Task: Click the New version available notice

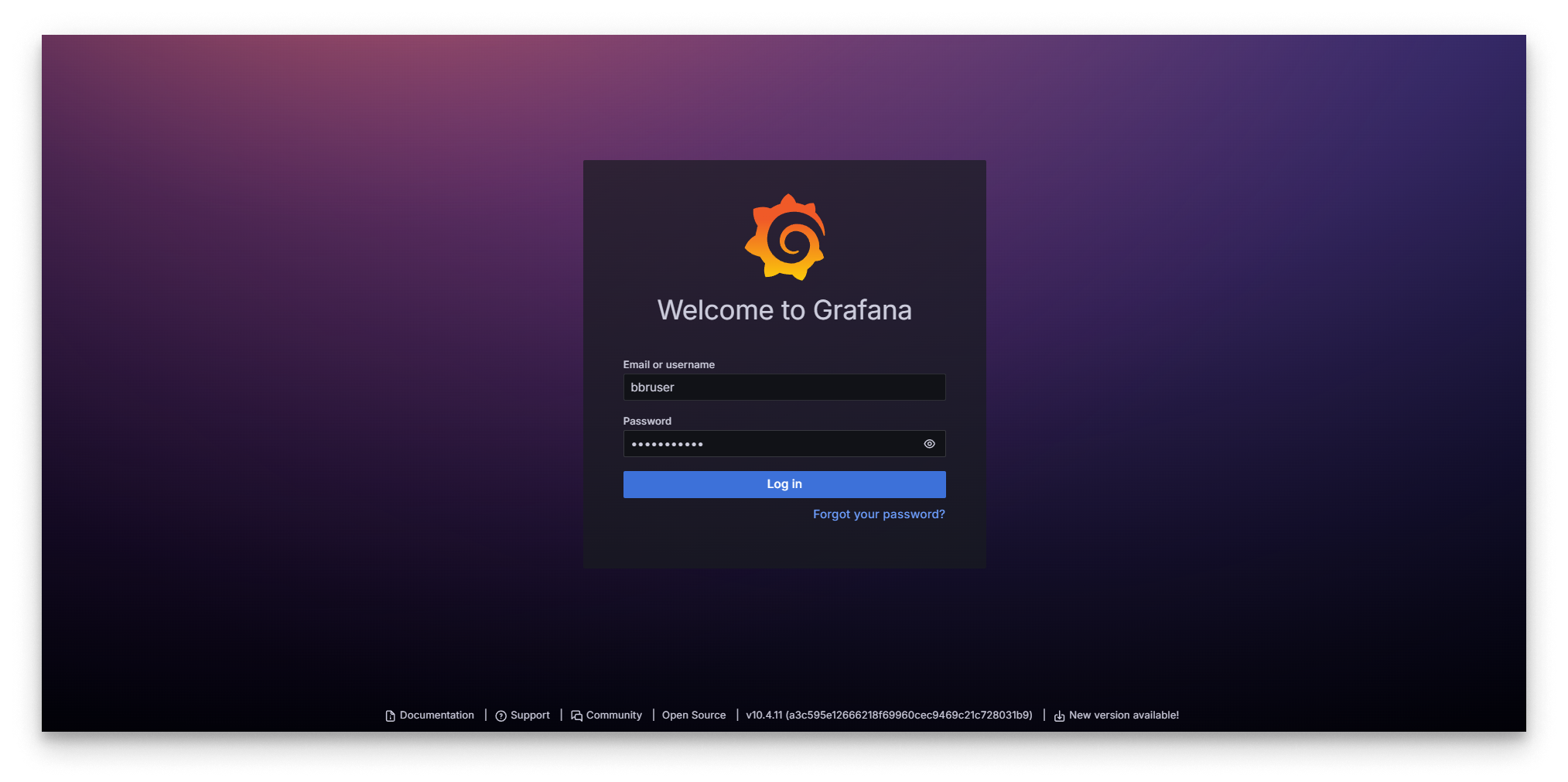Action: tap(1124, 715)
